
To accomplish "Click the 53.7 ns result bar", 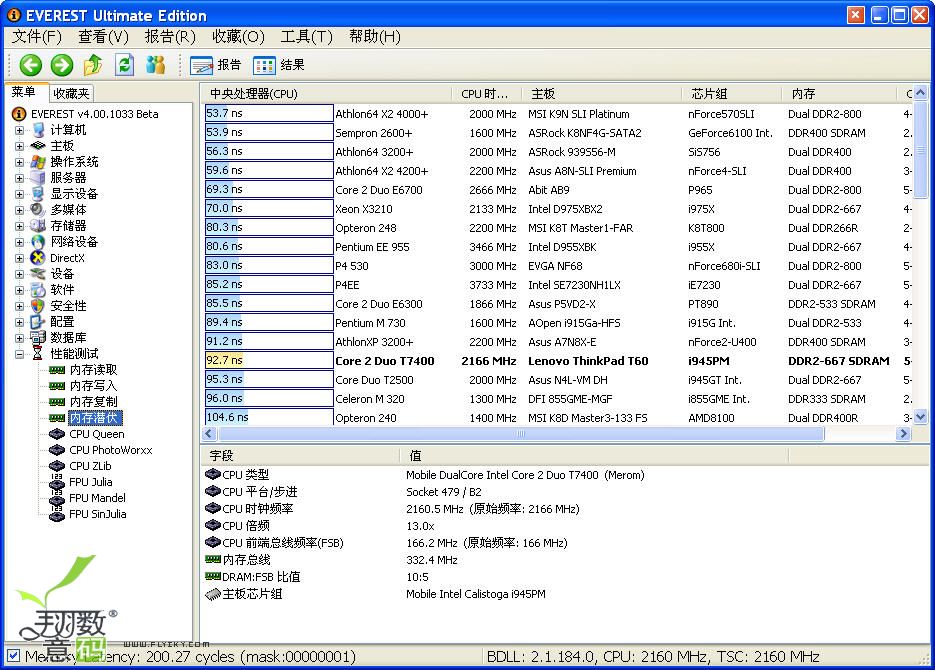I will tap(269, 113).
